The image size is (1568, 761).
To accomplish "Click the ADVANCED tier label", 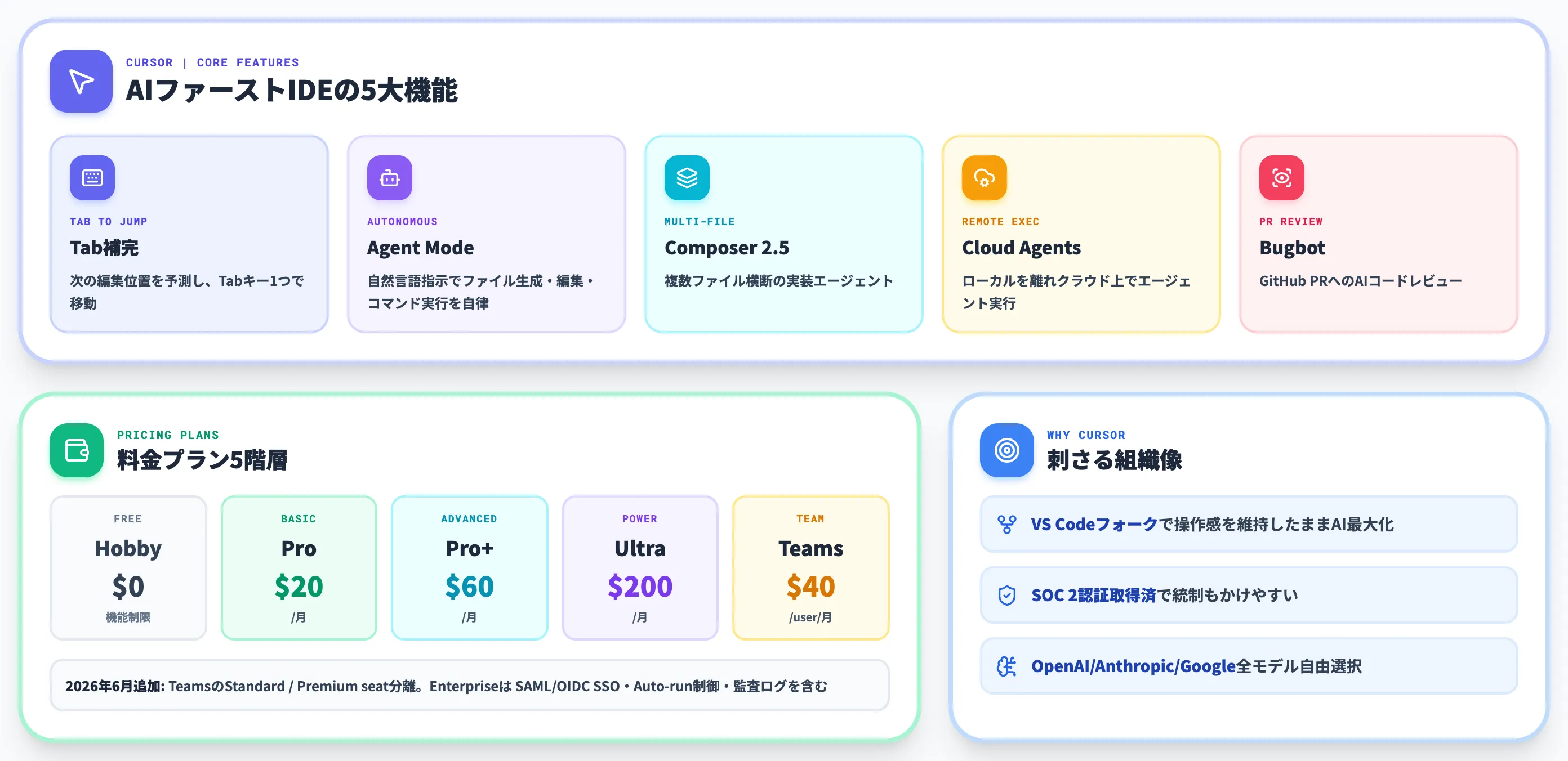I will coord(469,518).
